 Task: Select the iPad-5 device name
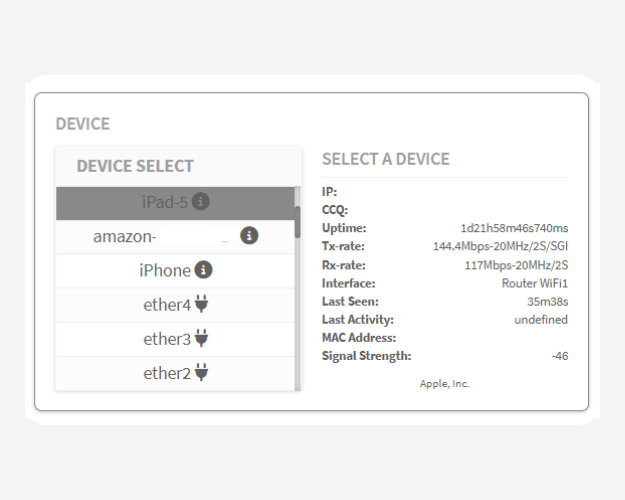pyautogui.click(x=164, y=202)
